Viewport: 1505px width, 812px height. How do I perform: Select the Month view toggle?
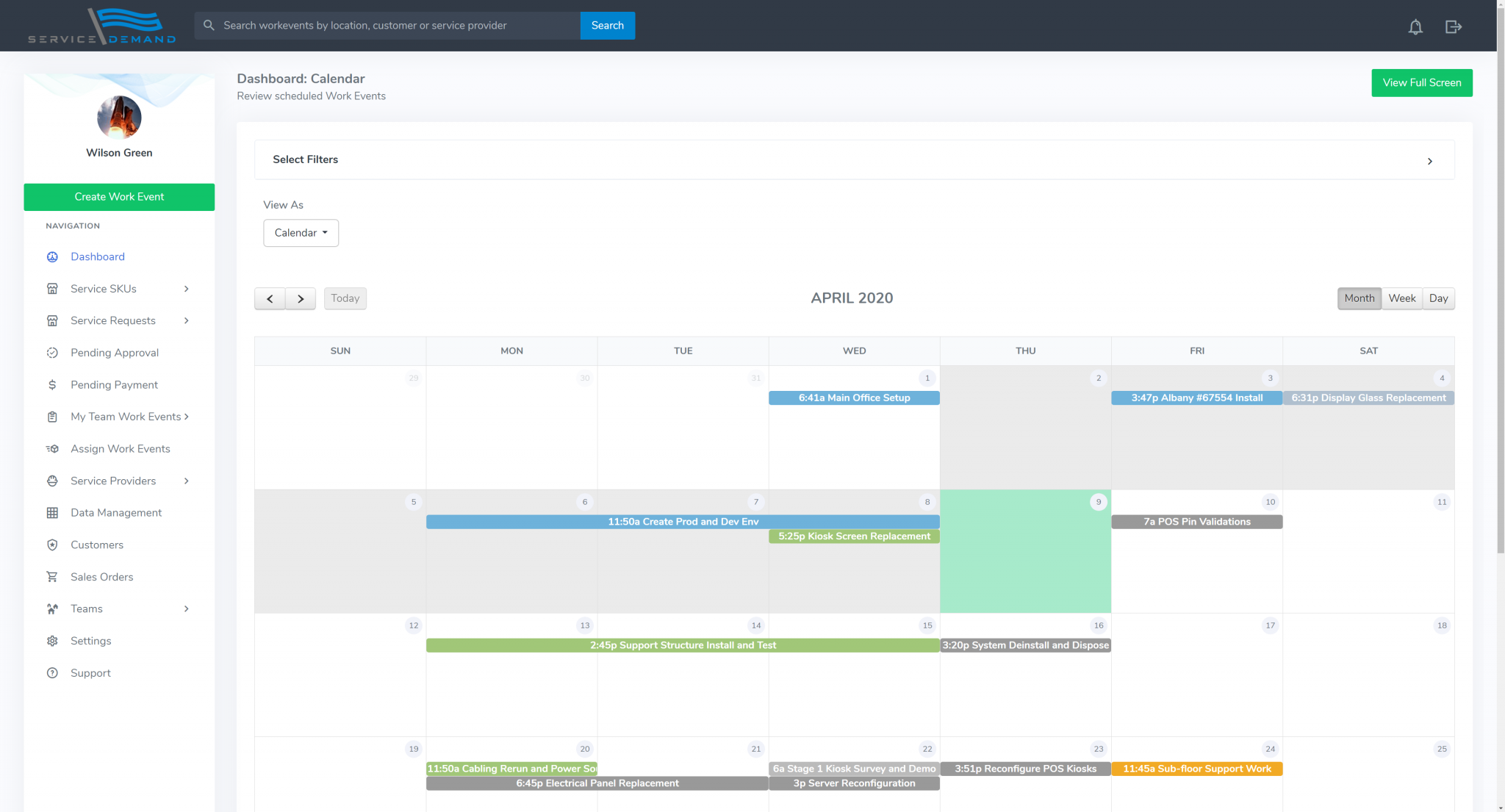(1359, 298)
